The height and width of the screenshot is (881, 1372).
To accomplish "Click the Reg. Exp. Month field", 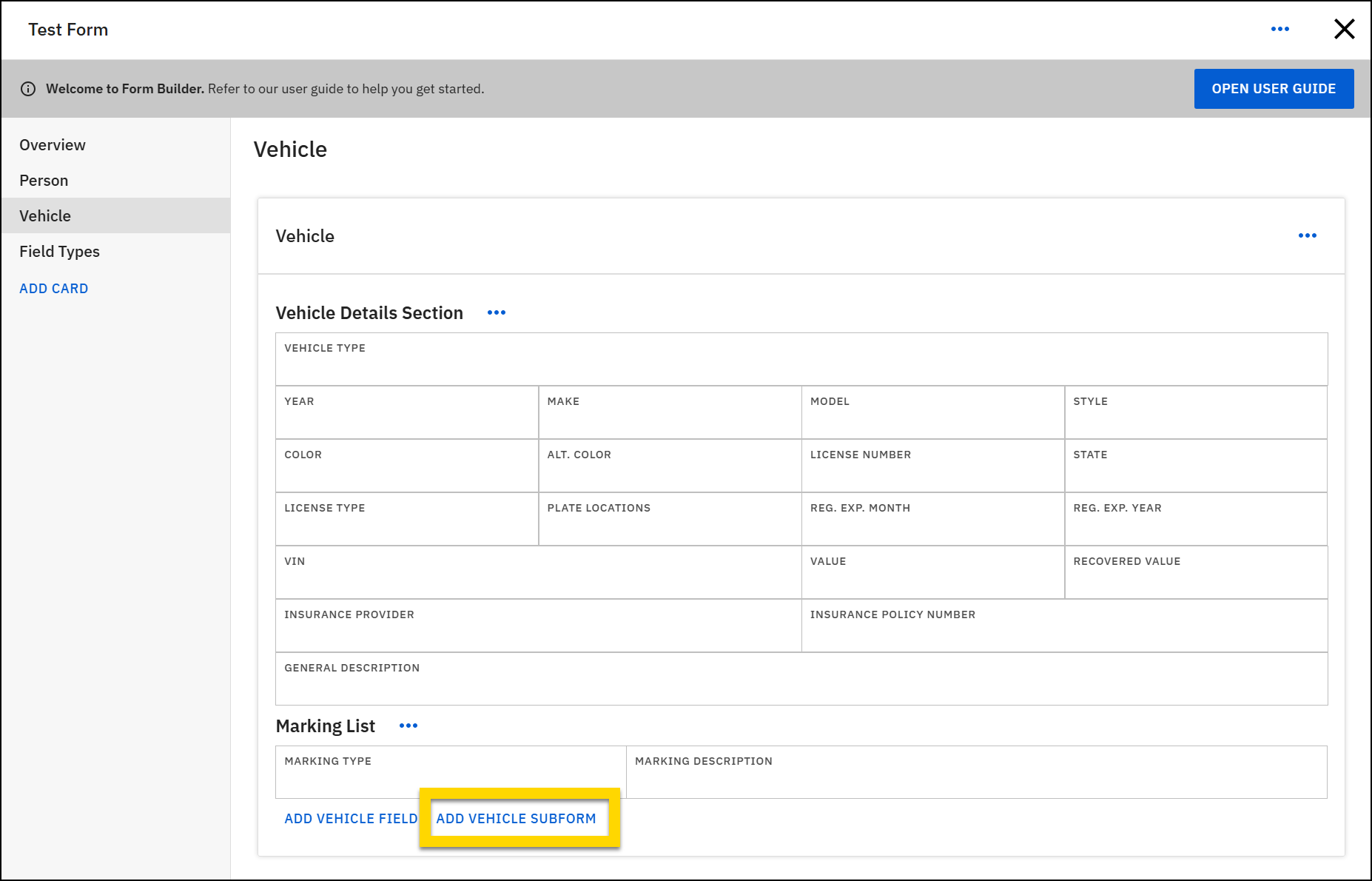I will tap(932, 518).
